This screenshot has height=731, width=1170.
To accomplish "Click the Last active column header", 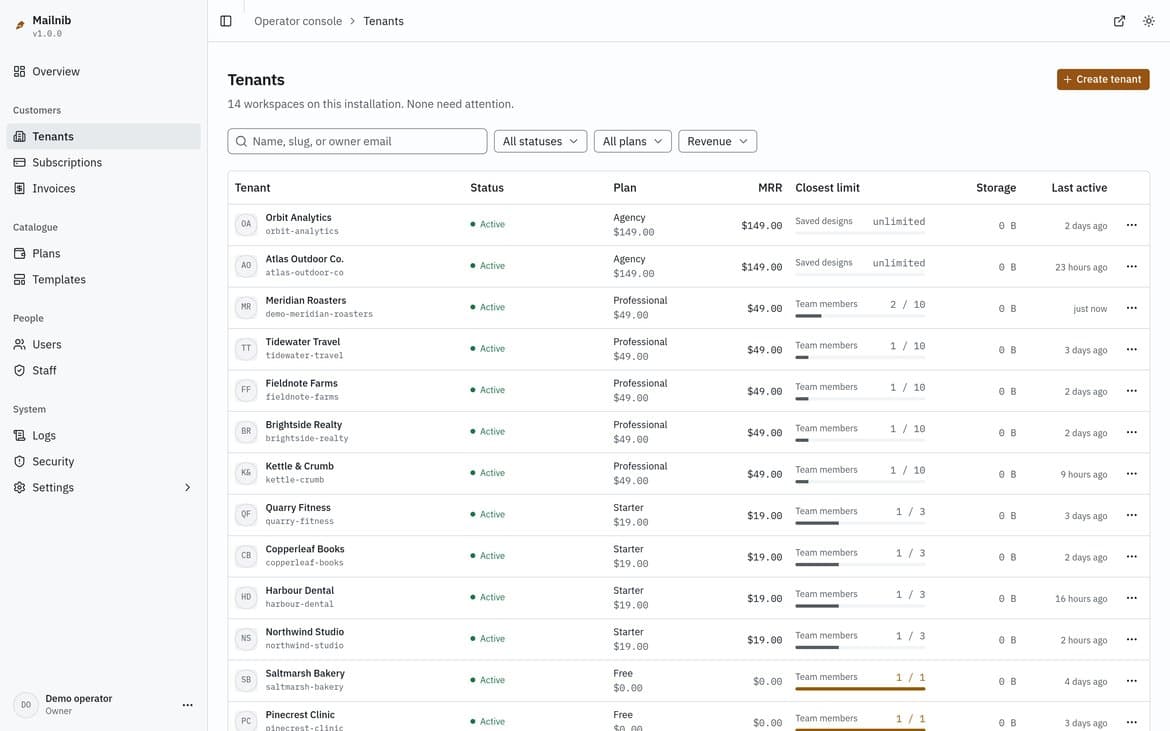I will pos(1079,188).
